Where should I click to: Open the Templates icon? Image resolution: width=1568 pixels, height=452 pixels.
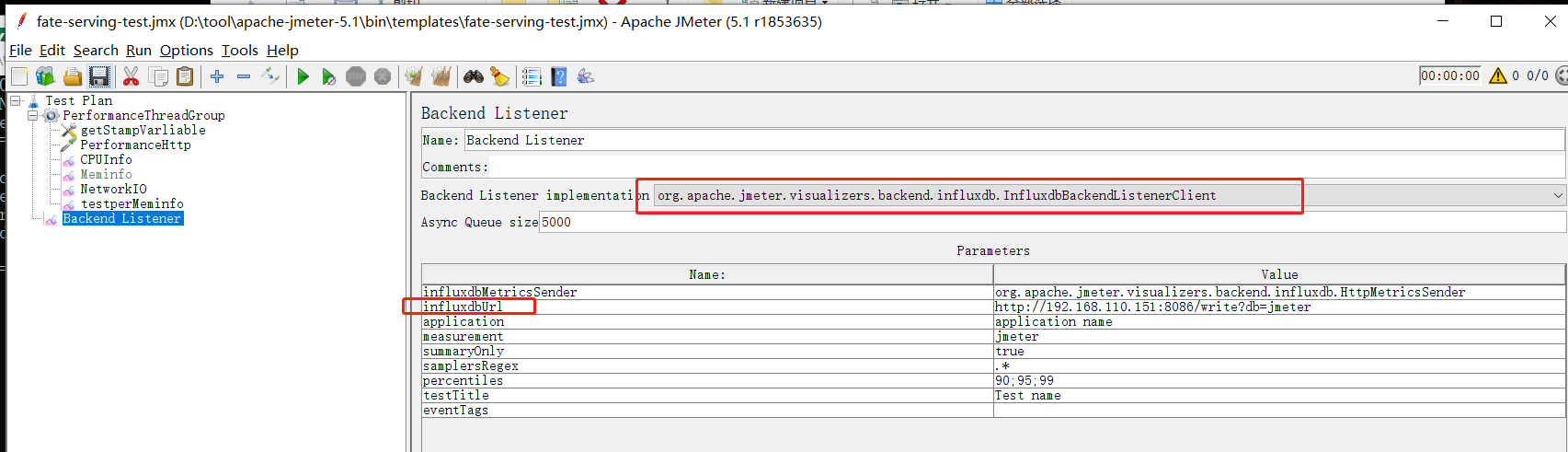(x=45, y=76)
